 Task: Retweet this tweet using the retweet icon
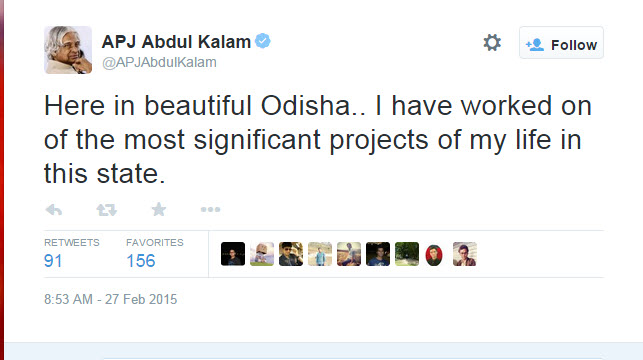[107, 210]
